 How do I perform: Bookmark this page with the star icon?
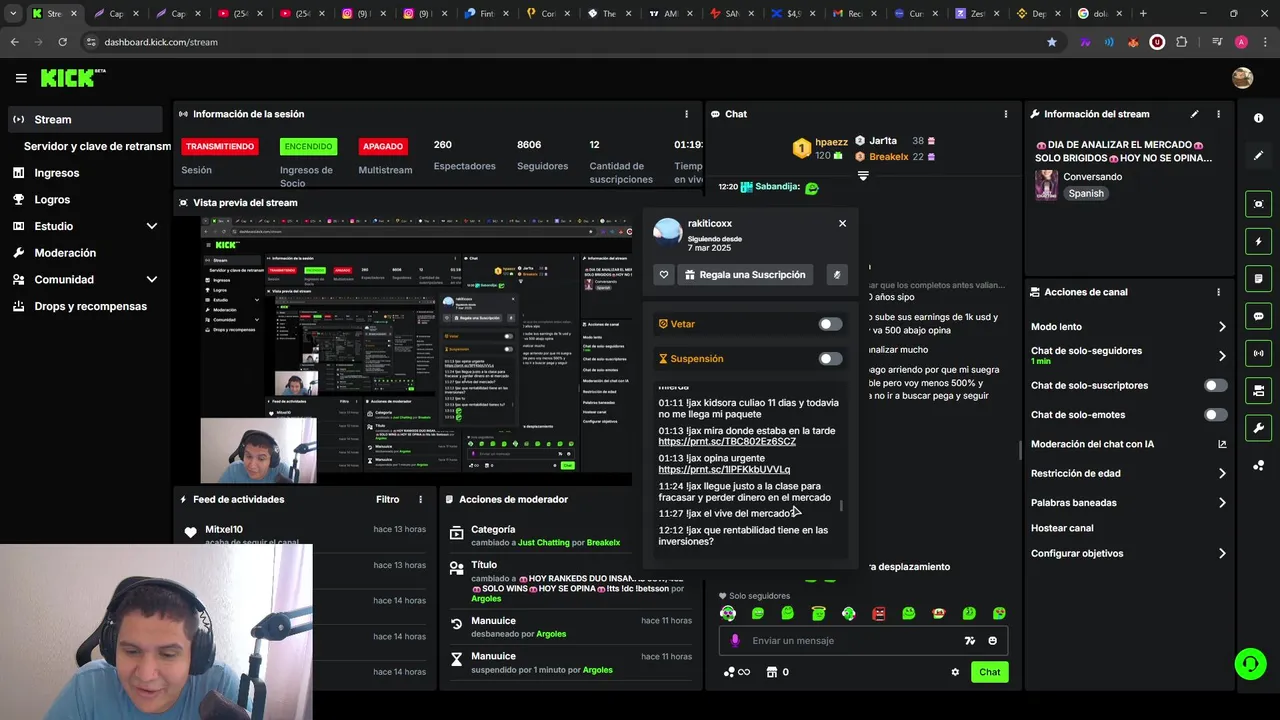(x=1051, y=42)
